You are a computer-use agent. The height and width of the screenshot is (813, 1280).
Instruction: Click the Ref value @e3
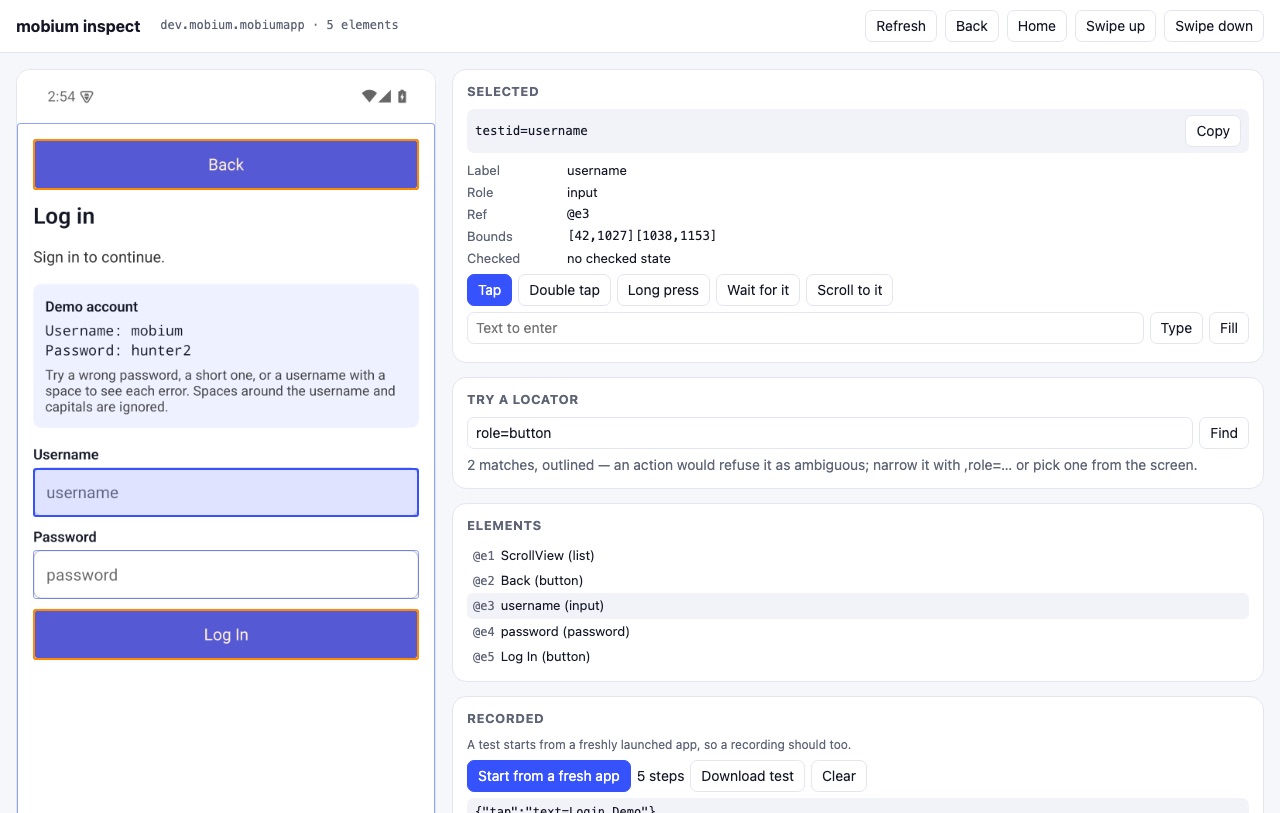click(x=578, y=214)
